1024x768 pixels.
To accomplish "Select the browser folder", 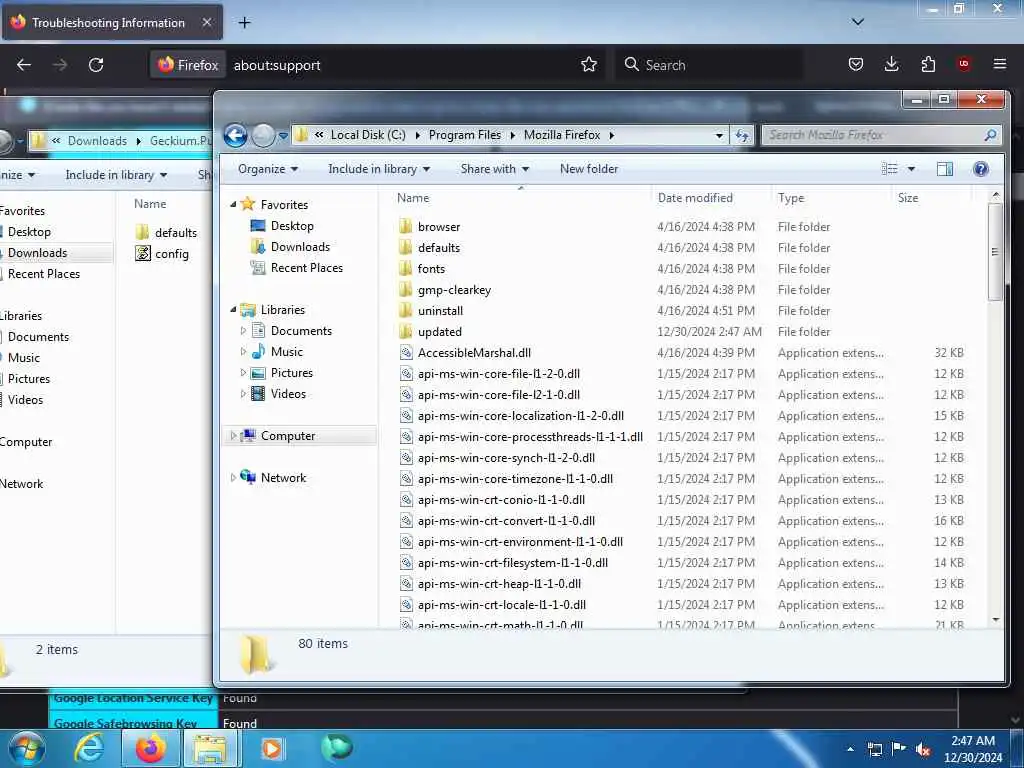I will (x=439, y=227).
